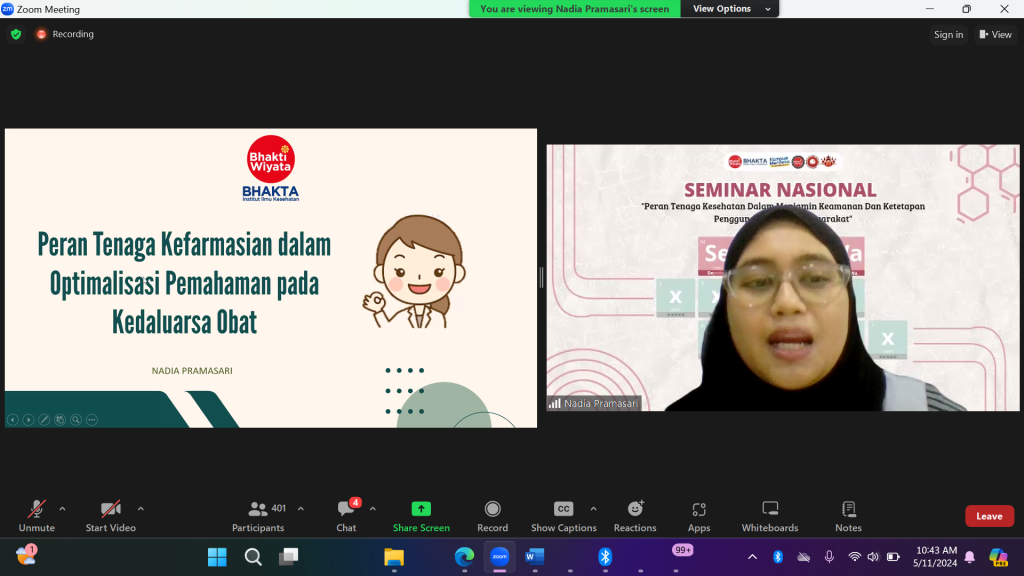Expand the View Options dropdown
Screen dimensions: 1024x576
(x=732, y=9)
